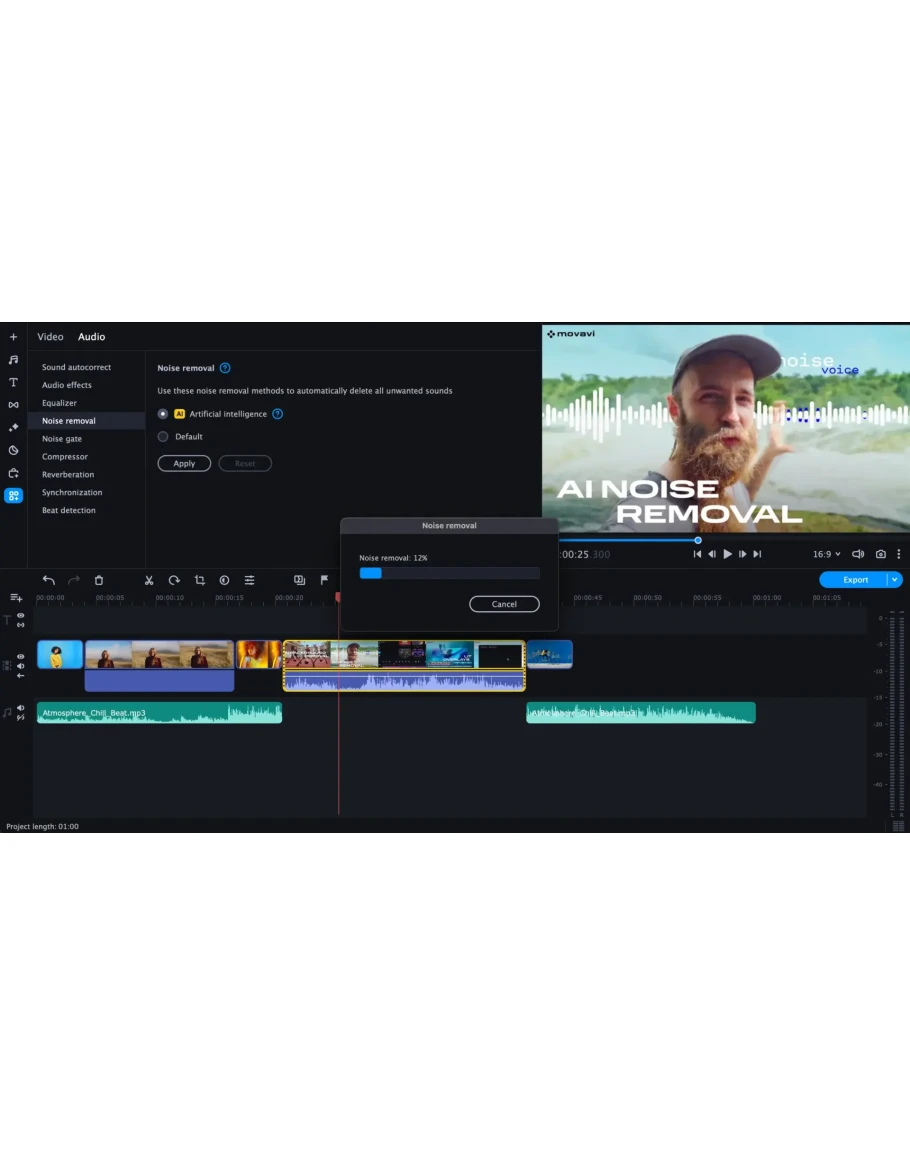
Task: Take a snapshot with the camera icon
Action: (880, 554)
